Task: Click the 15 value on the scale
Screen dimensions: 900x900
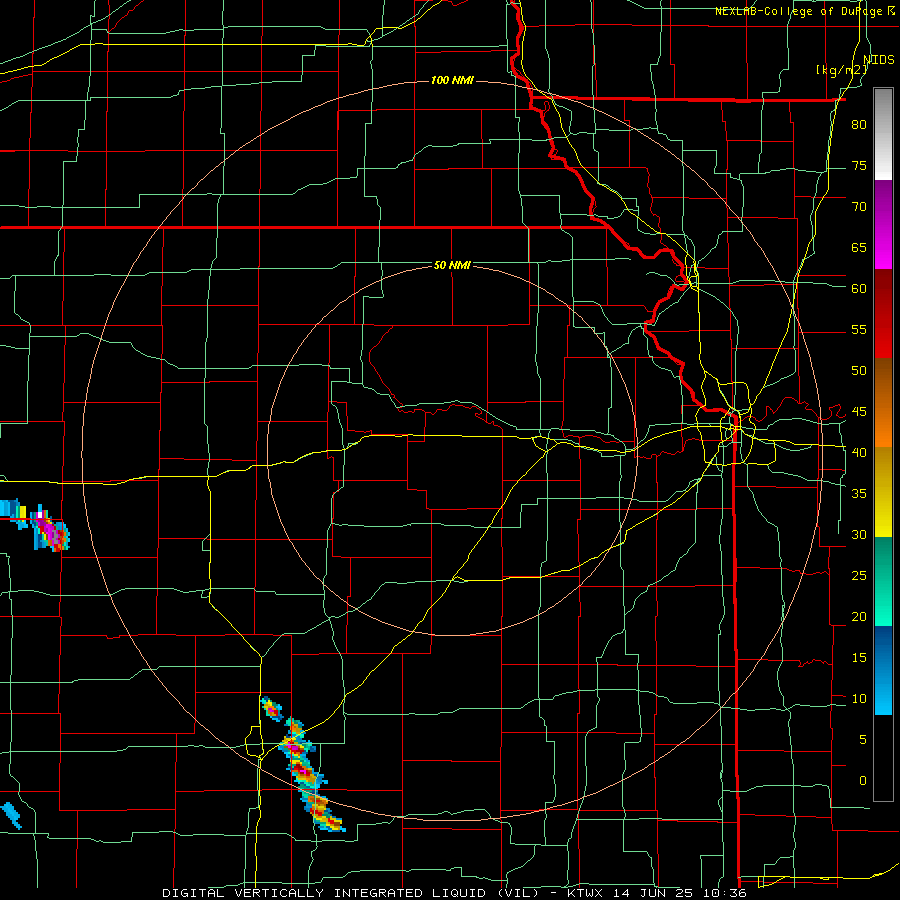Action: click(859, 658)
